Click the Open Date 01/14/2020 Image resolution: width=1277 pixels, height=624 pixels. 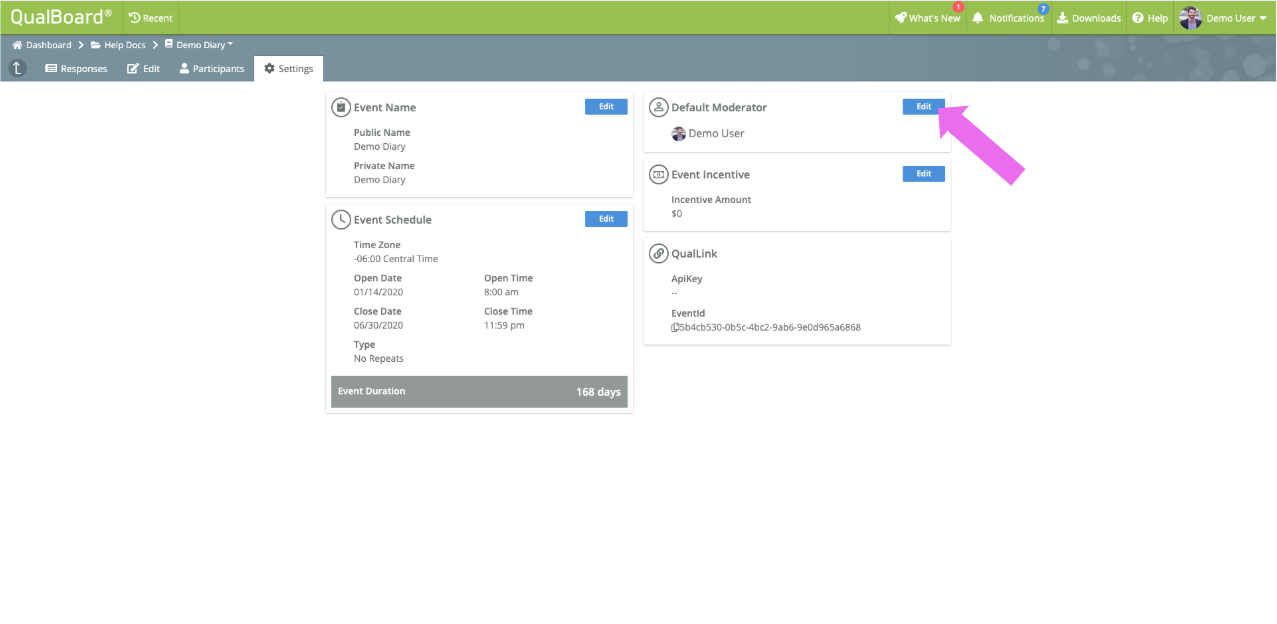coord(378,292)
